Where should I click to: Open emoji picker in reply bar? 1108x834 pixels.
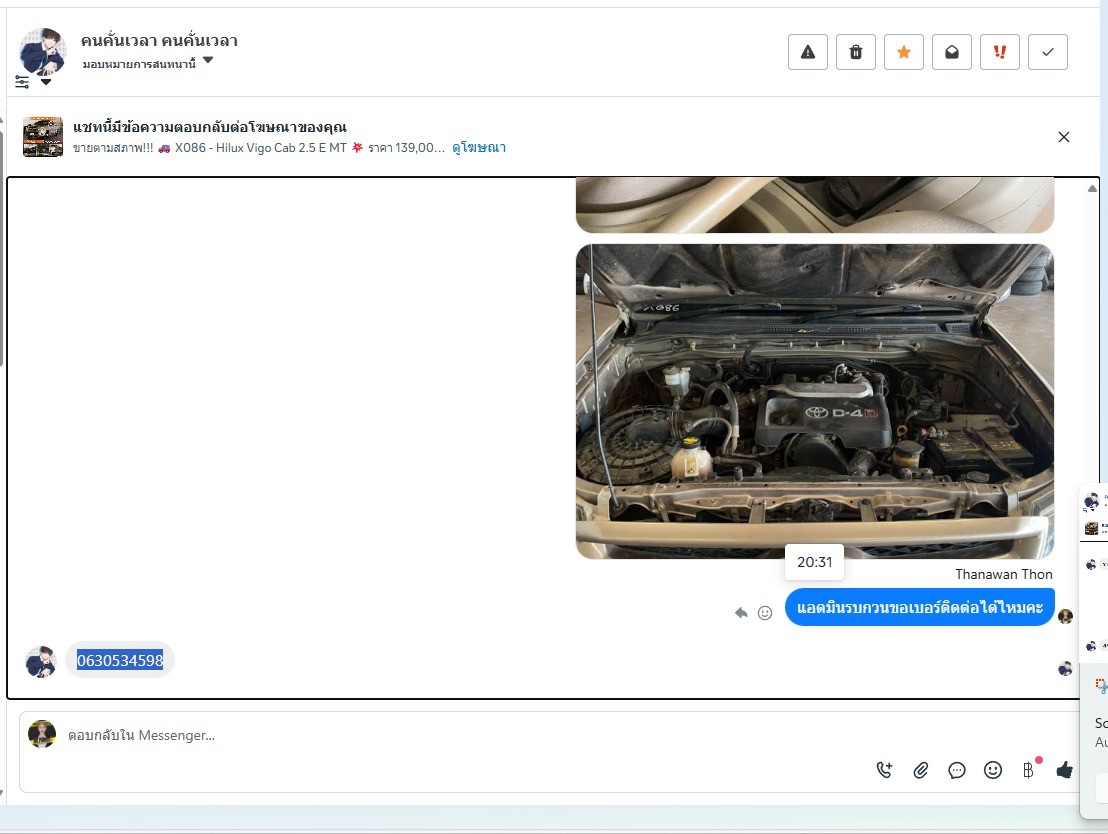tap(993, 770)
